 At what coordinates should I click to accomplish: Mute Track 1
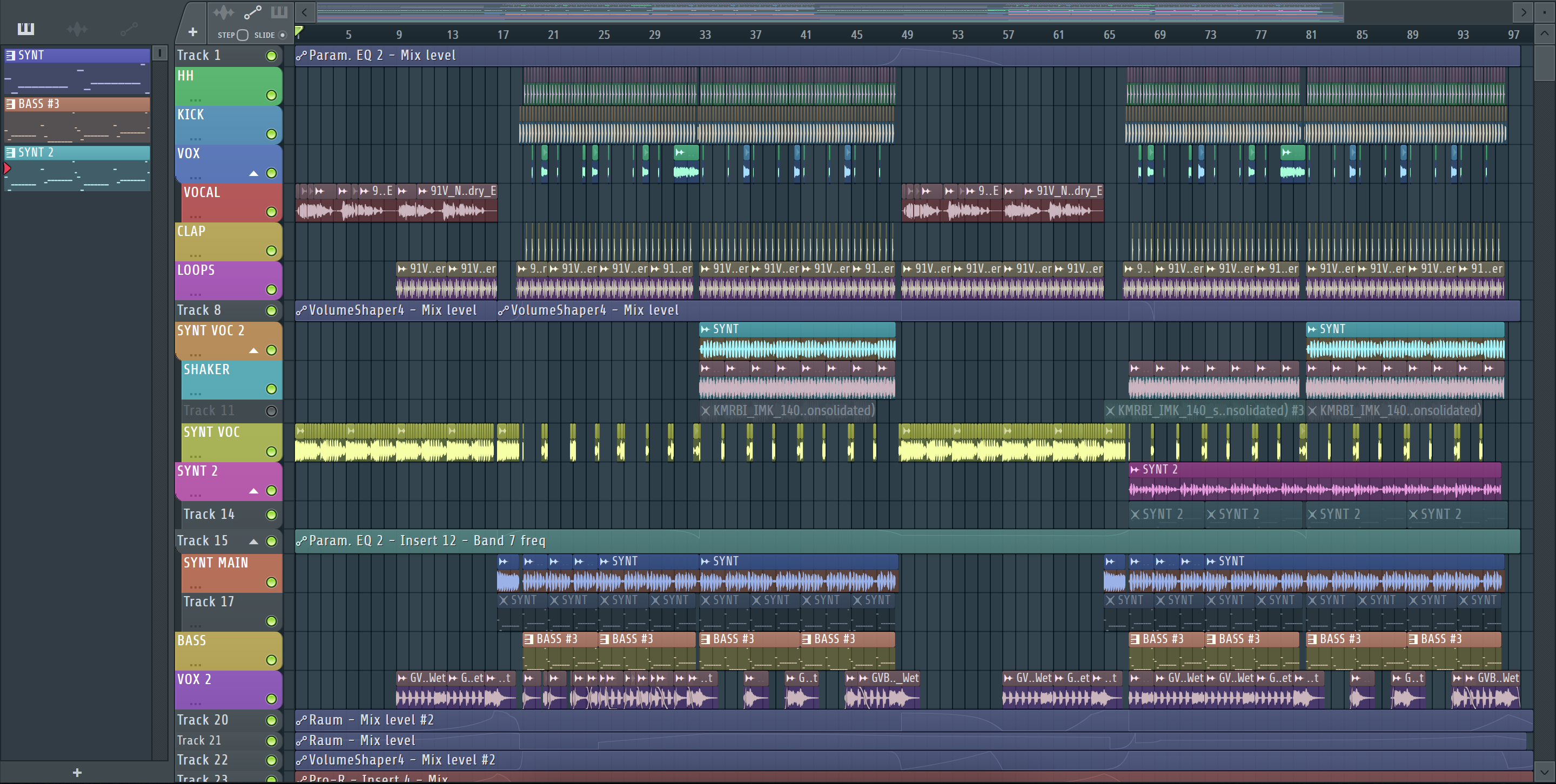[x=271, y=56]
